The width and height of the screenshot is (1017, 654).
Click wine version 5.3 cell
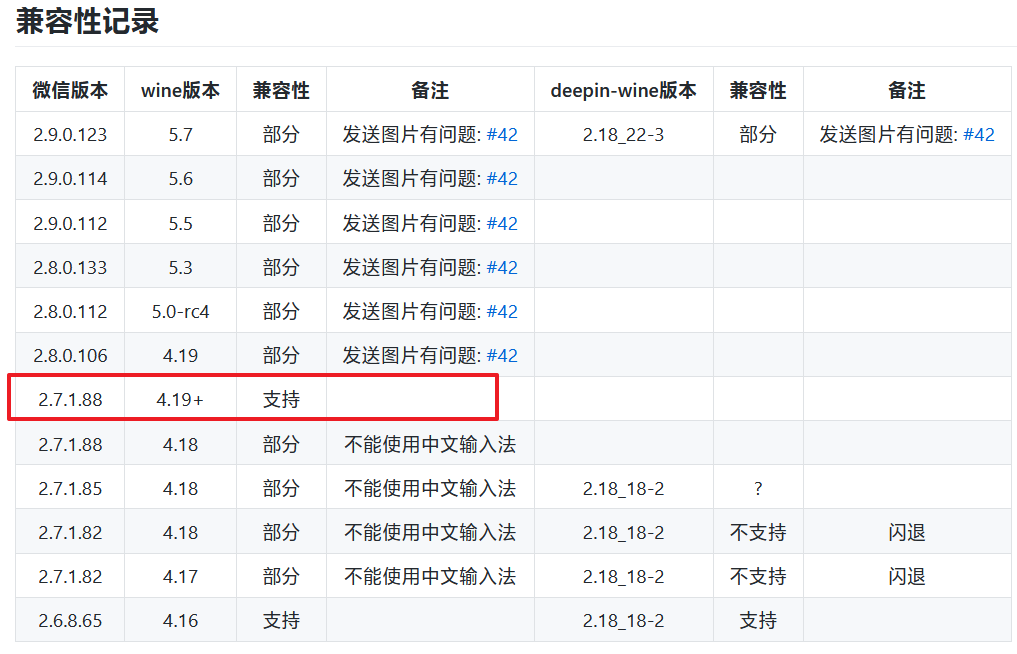(180, 267)
